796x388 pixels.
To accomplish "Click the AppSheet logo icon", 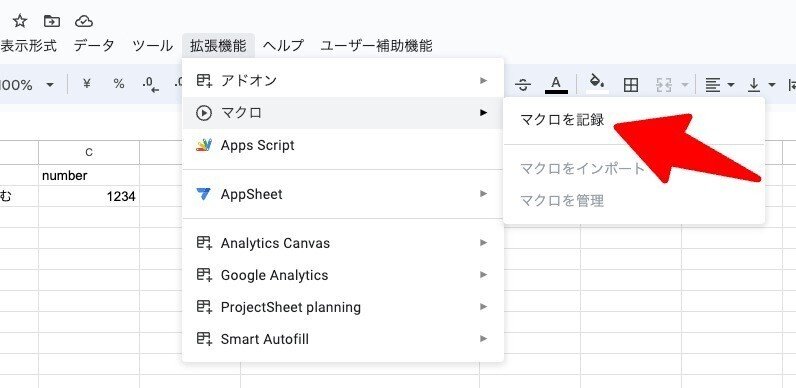I will (204, 194).
